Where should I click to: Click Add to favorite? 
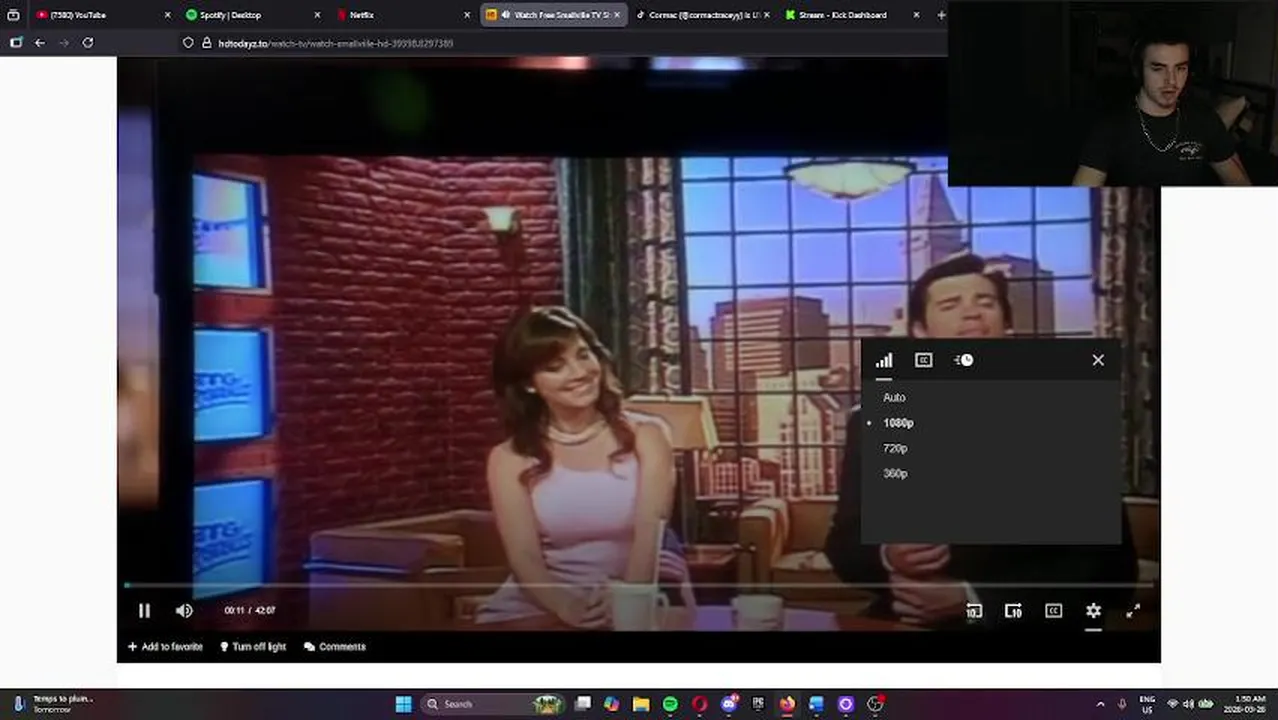165,647
